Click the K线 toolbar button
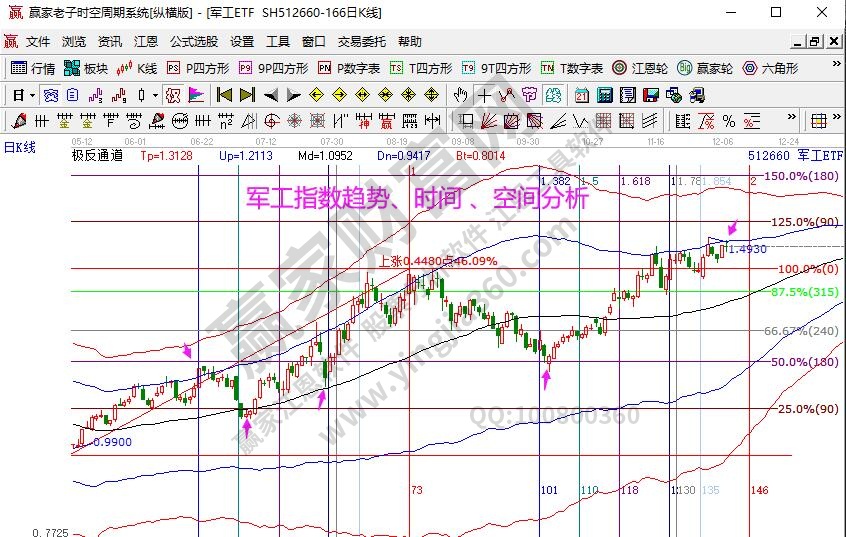The image size is (846, 537). 137,69
